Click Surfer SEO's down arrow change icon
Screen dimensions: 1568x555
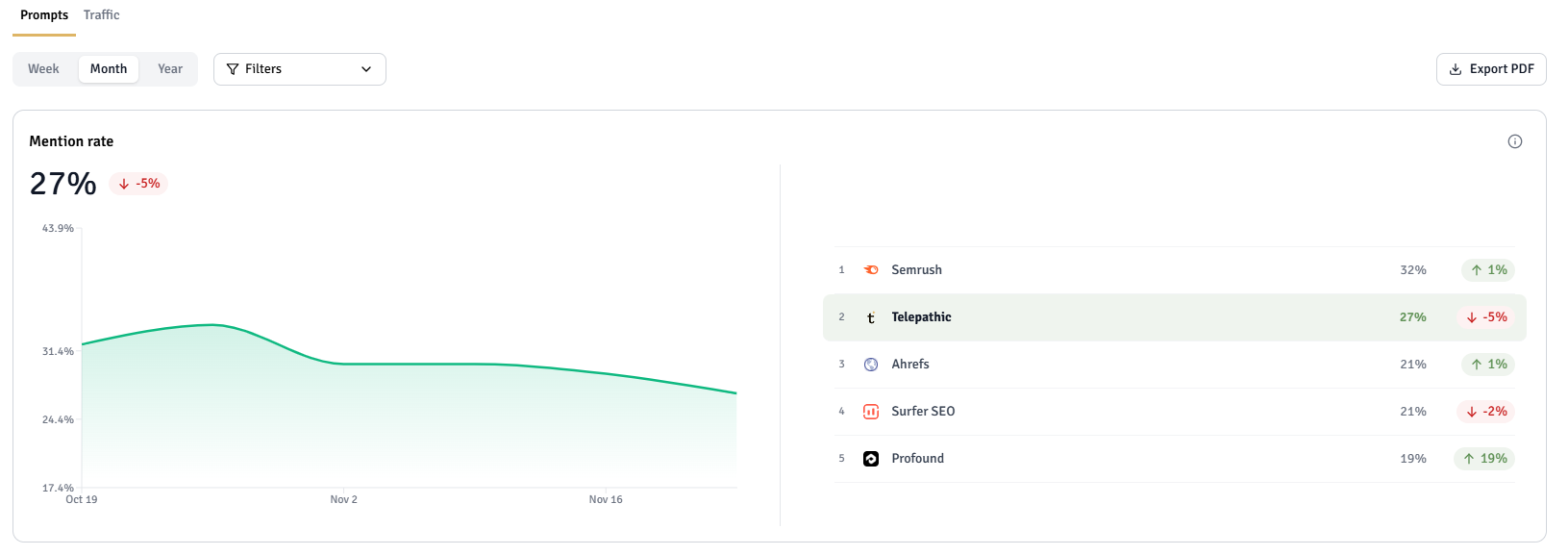point(1472,412)
